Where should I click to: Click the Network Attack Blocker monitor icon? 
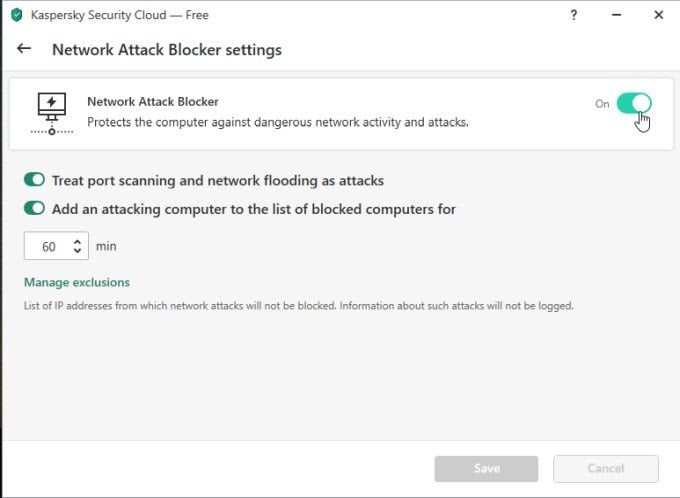51,112
